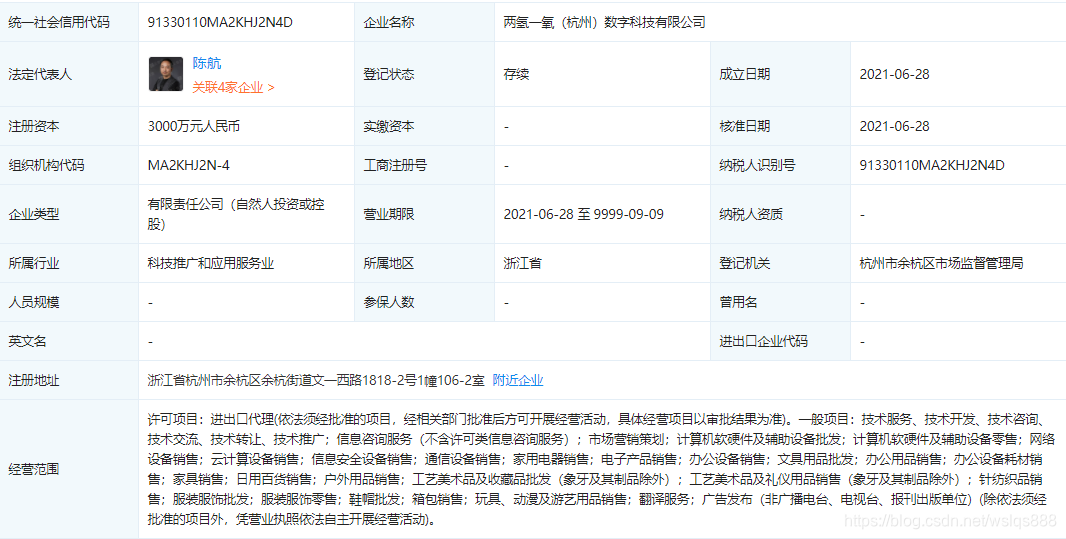Select credit code value 91330110MA2KHJ2N4D beside 统一社会信用代码
Viewport: 1066px width, 539px height.
pos(220,22)
